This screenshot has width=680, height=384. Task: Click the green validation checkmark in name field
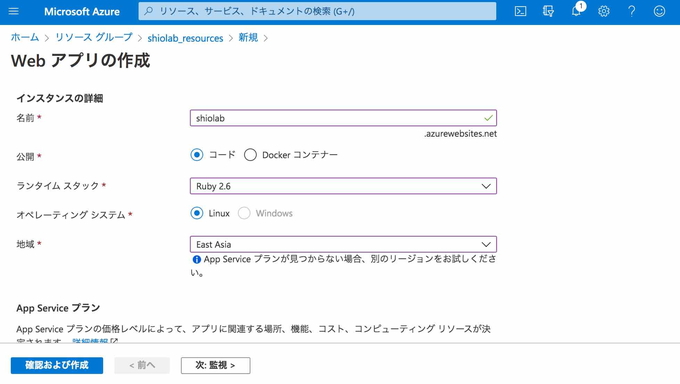point(488,118)
